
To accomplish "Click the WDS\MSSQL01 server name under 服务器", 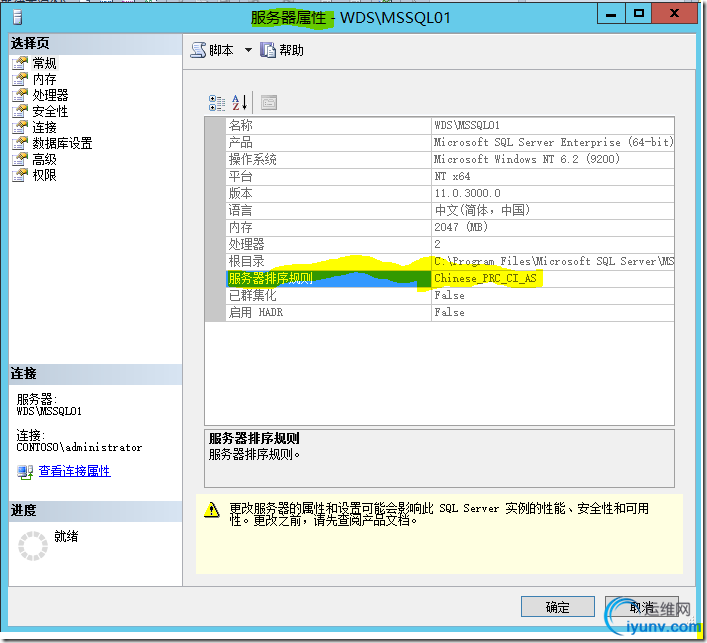I will click(49, 411).
